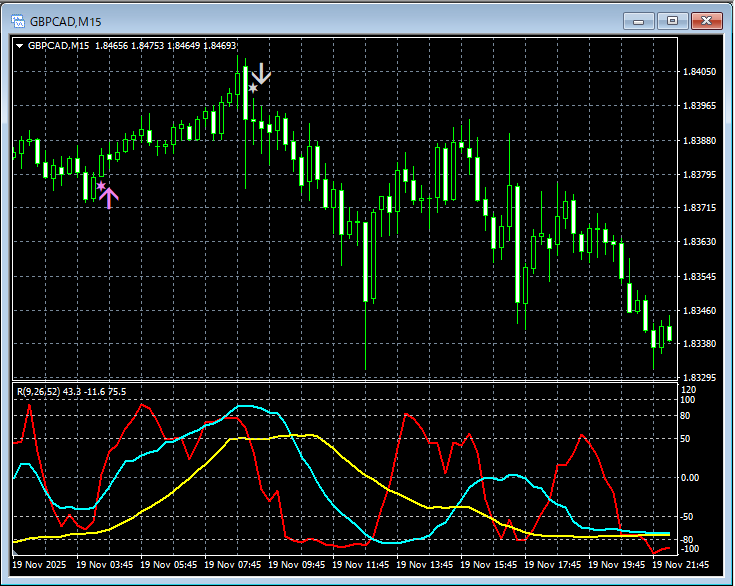Viewport: 735px width, 586px height.
Task: Click the pink up-arrow buy signal
Action: coord(109,198)
